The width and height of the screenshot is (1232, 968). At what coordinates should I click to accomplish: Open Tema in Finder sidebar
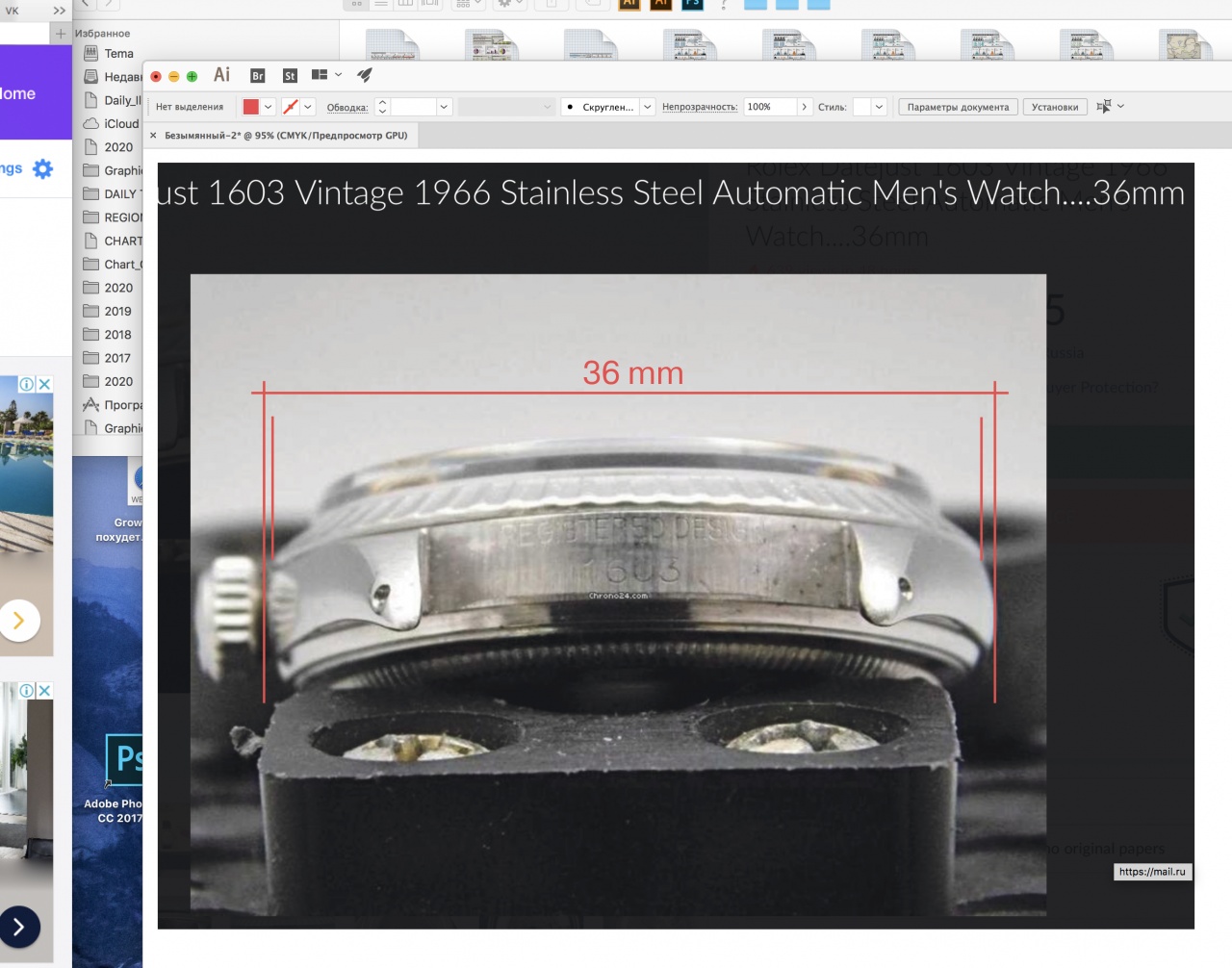pos(119,54)
